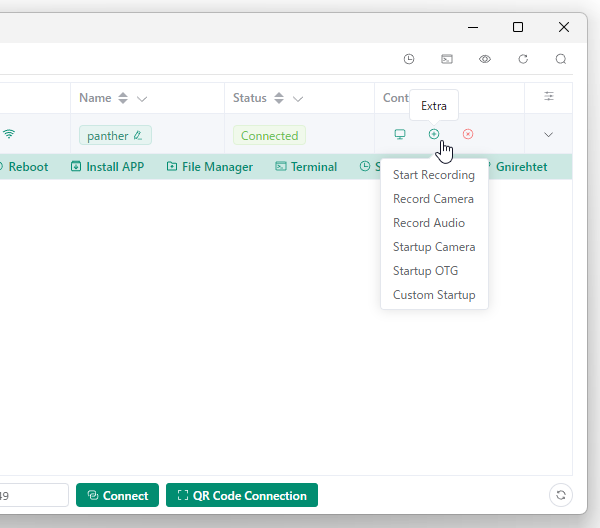Click the panther device name tag
The image size is (600, 528).
(115, 135)
